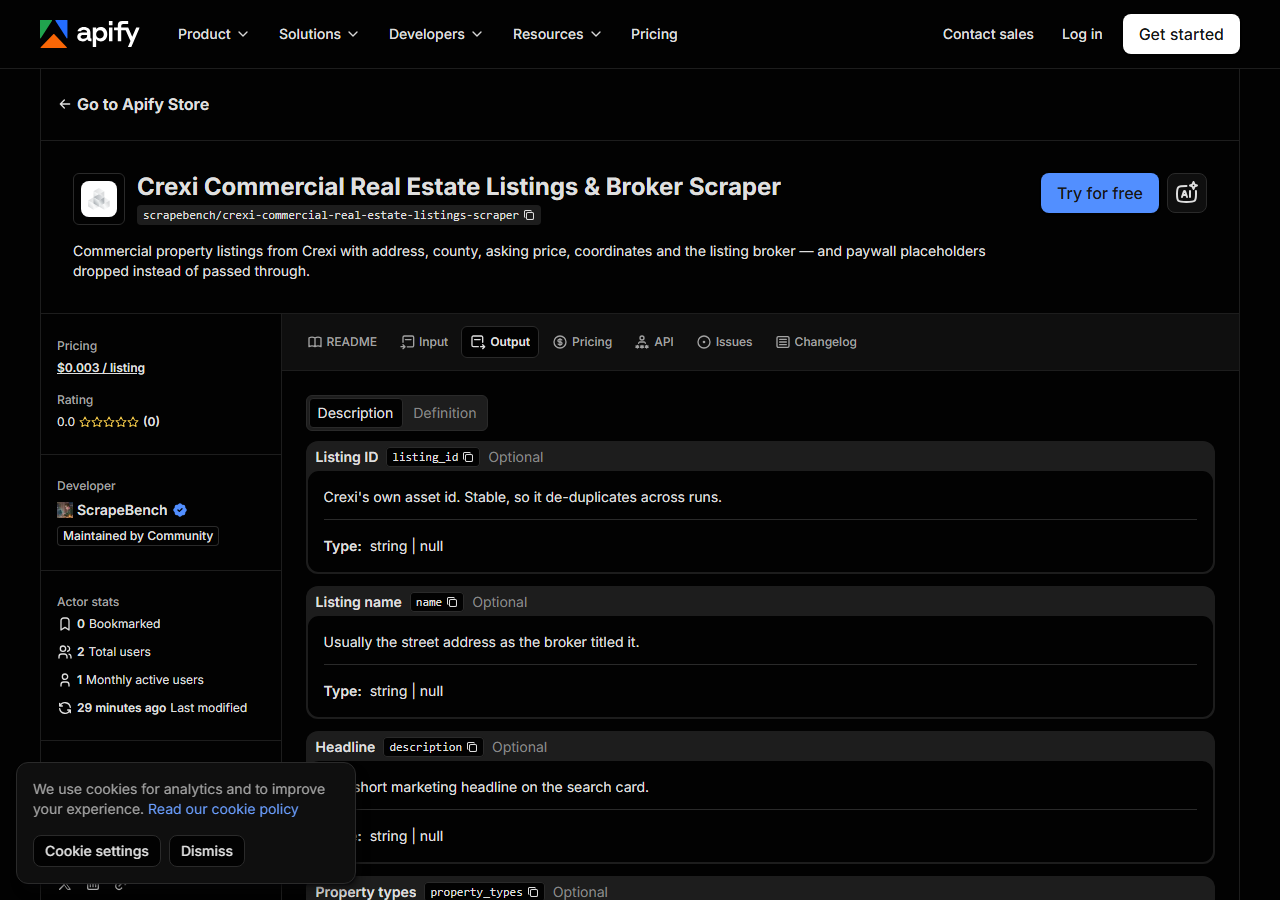Copy the description field key

472,747
